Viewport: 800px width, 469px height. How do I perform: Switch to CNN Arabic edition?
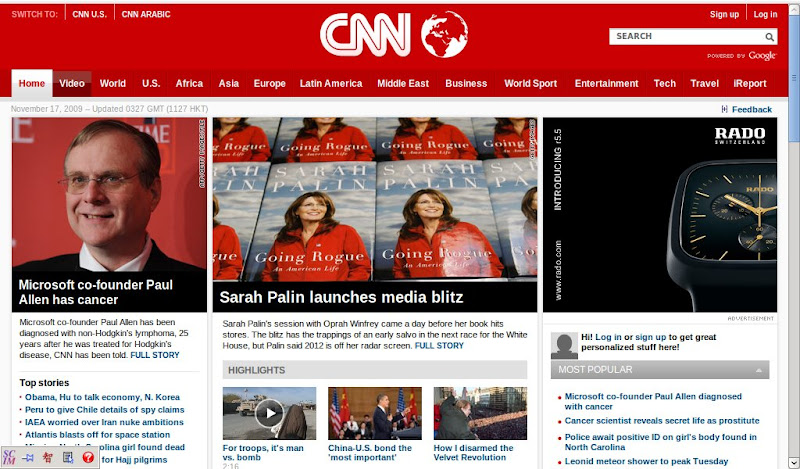pyautogui.click(x=146, y=14)
